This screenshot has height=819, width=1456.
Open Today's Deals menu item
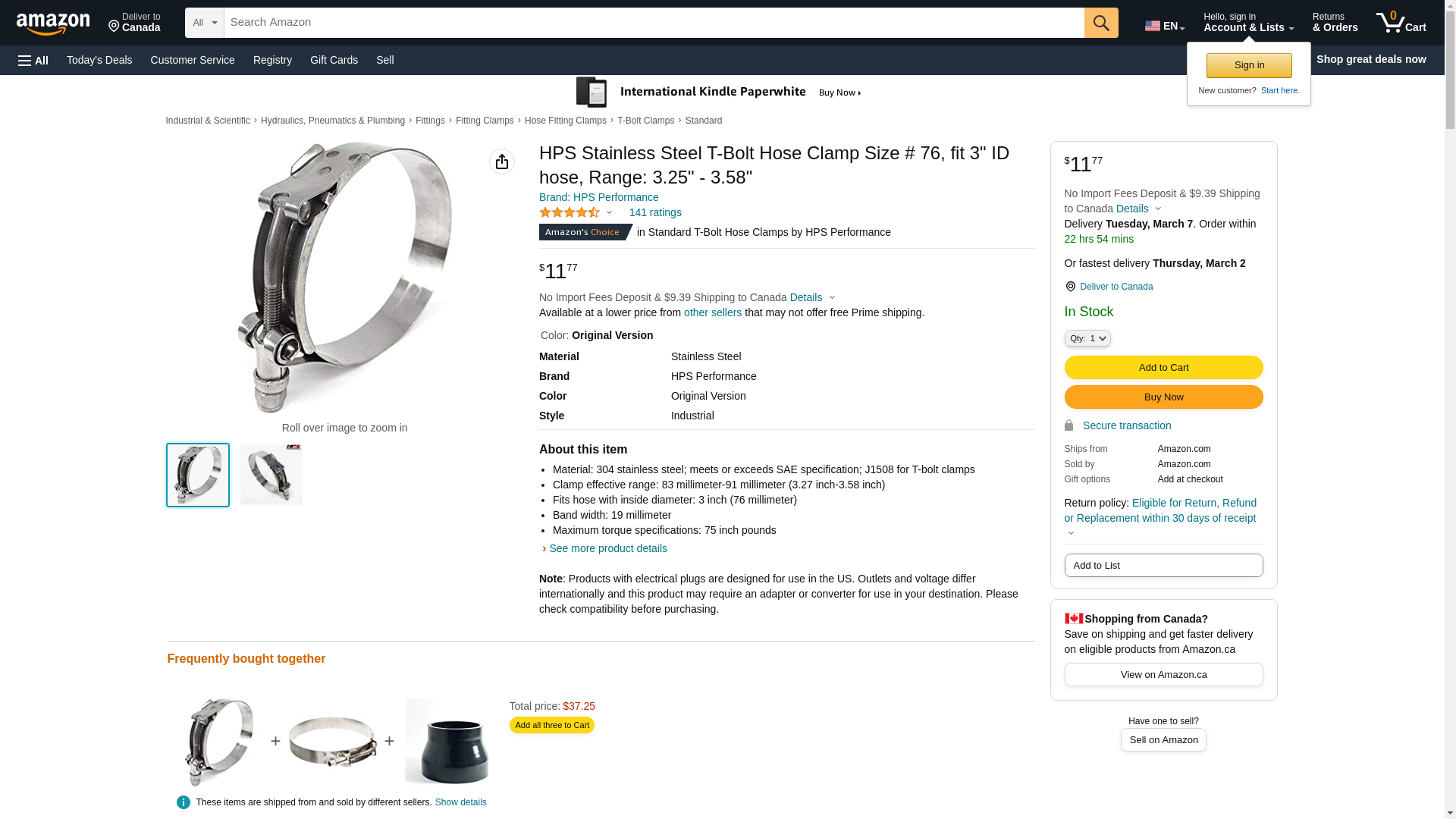tap(99, 60)
